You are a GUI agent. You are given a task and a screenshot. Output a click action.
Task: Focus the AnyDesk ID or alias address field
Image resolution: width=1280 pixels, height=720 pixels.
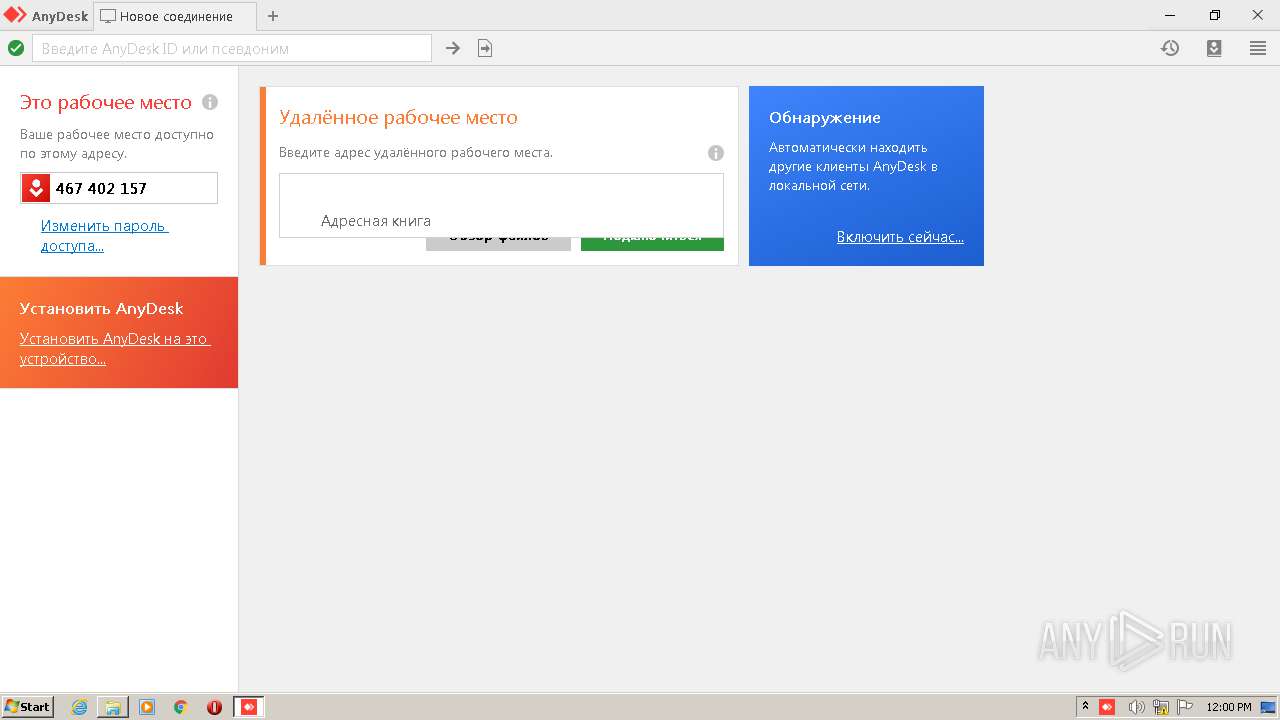click(232, 48)
